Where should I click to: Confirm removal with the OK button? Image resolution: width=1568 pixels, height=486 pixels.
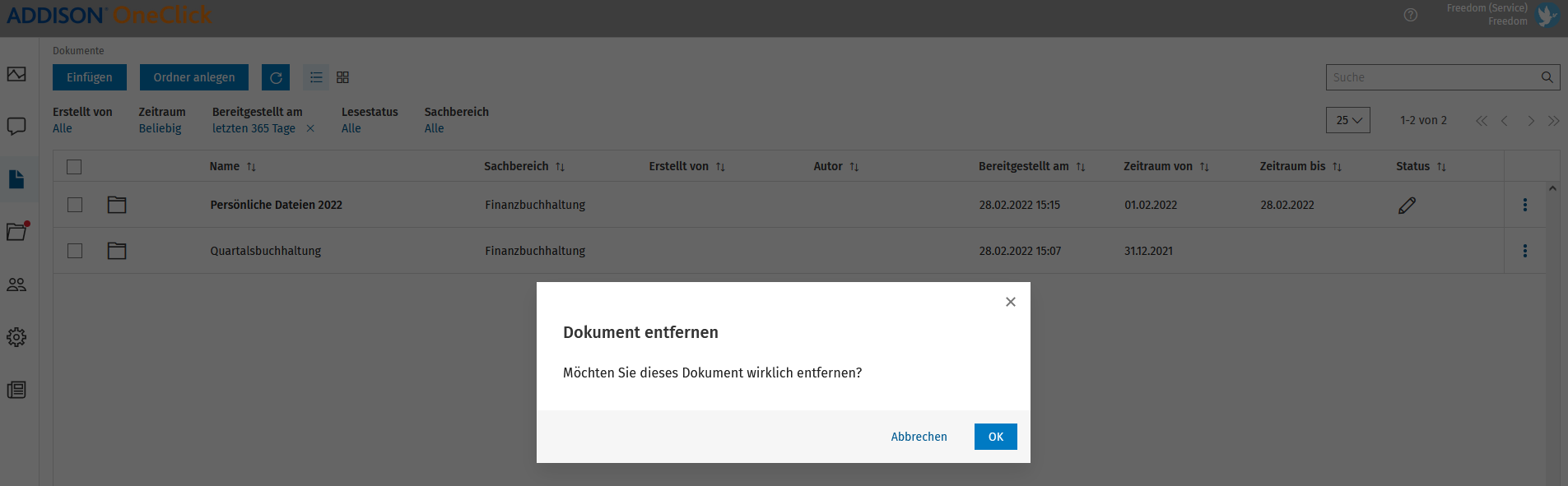point(995,437)
